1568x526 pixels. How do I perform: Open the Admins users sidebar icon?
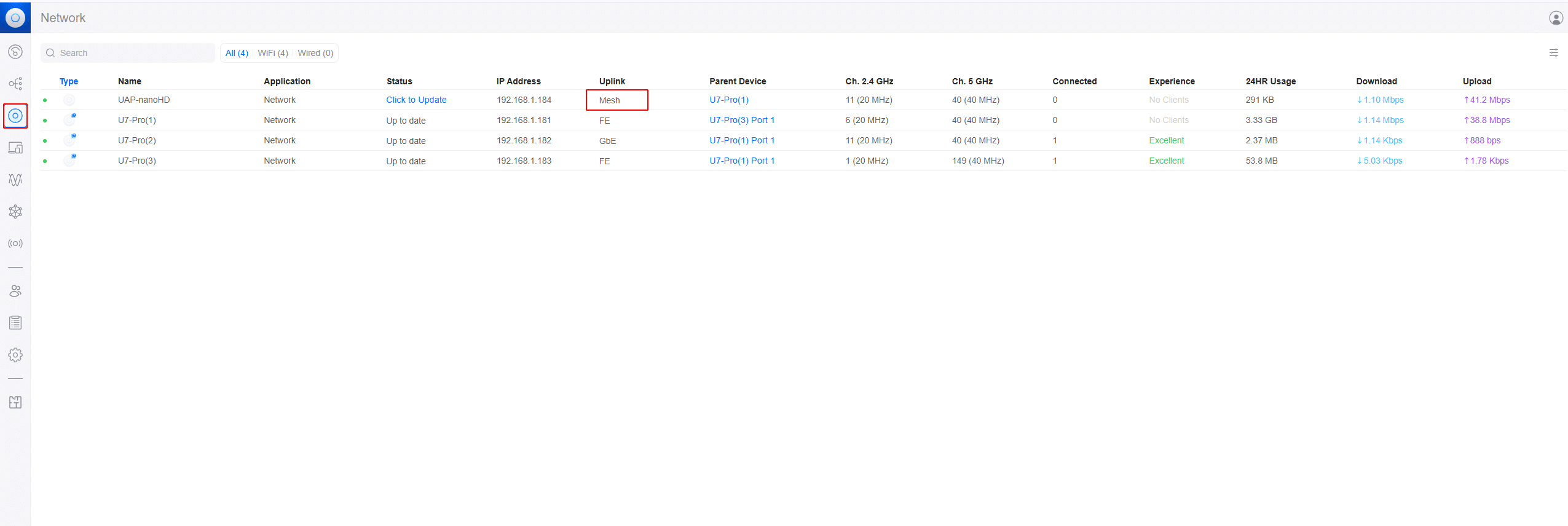click(x=15, y=291)
